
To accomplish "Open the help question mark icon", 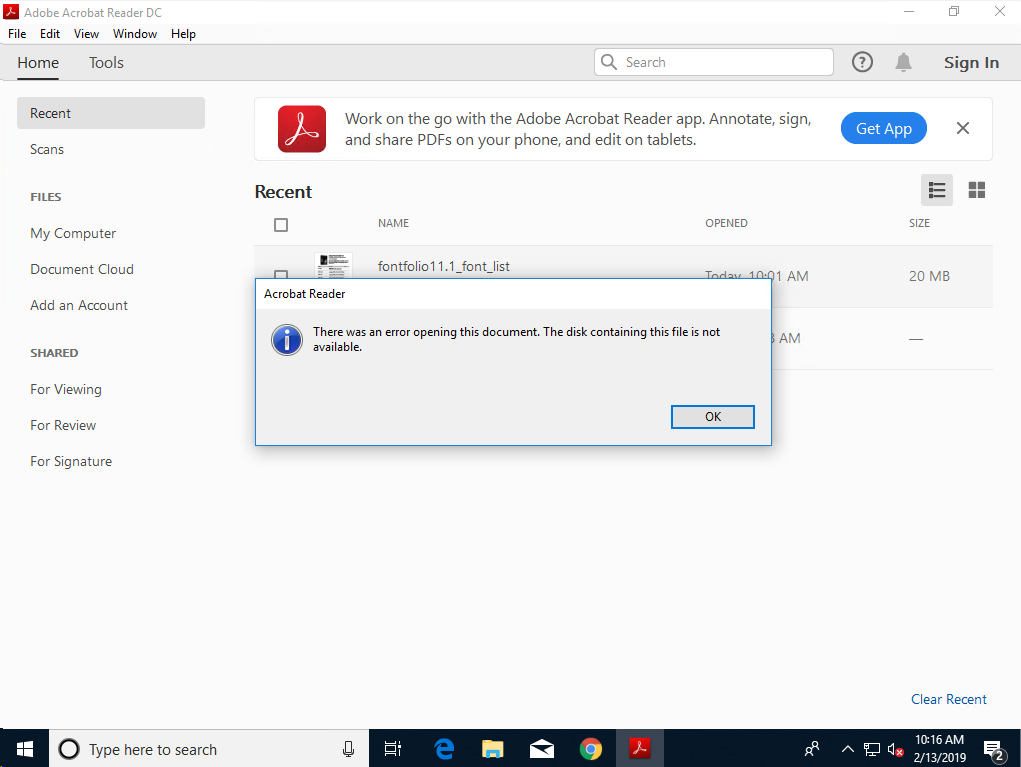I will (x=862, y=62).
